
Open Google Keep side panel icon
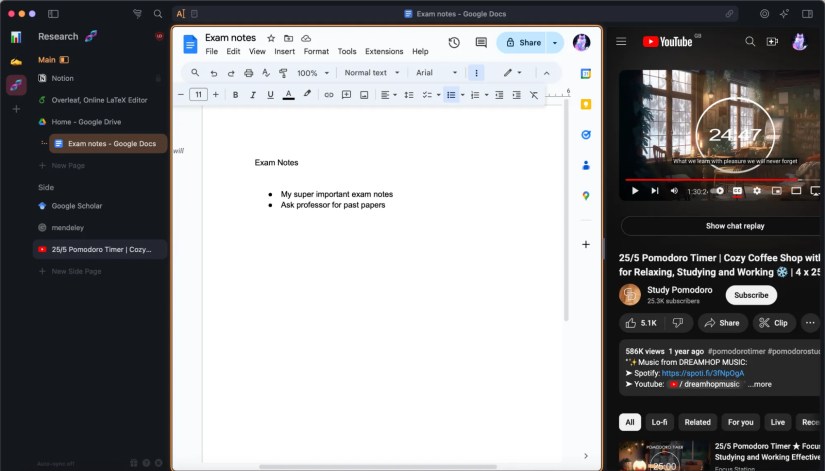pos(586,104)
